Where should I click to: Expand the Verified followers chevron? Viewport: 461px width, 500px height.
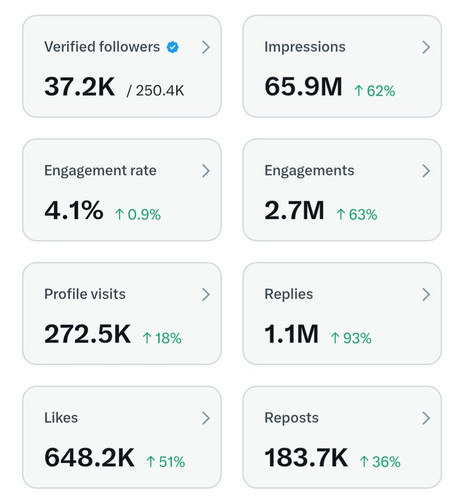[206, 47]
